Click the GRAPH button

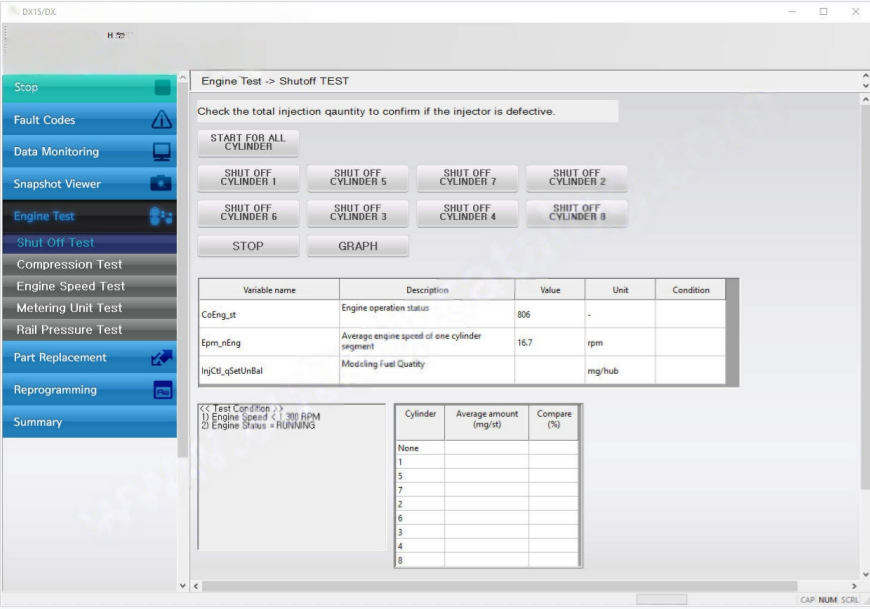click(358, 246)
